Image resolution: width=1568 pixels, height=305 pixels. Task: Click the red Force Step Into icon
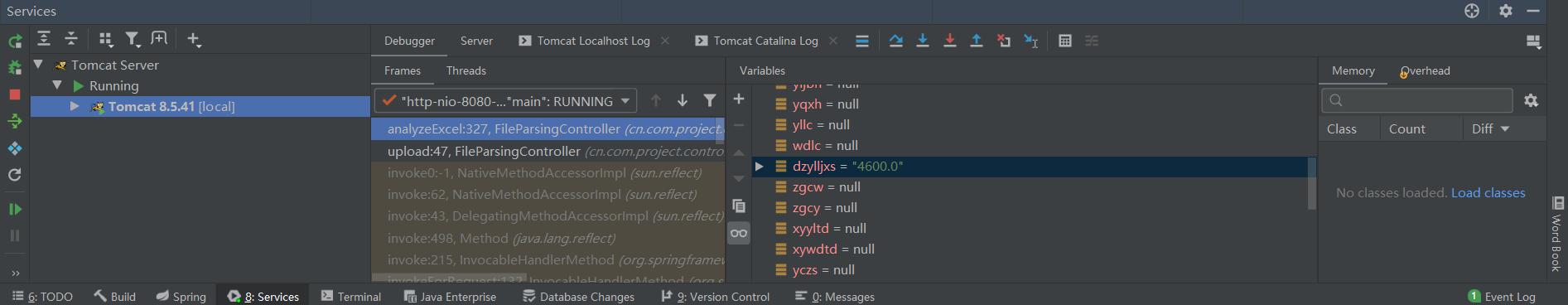coord(950,41)
